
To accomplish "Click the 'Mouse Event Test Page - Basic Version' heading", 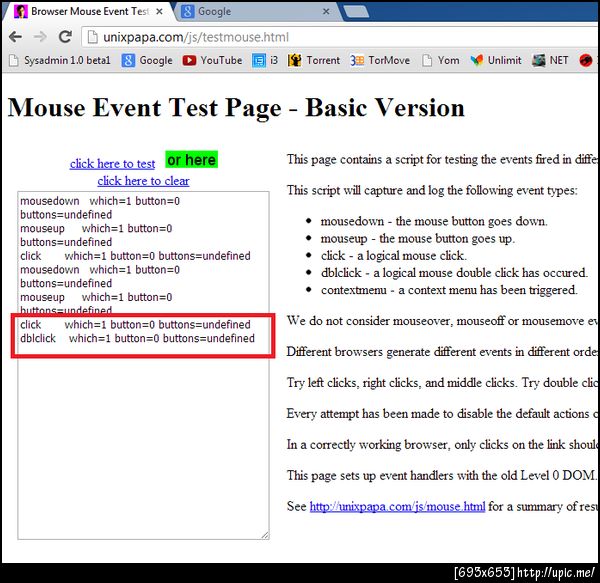I will click(236, 107).
